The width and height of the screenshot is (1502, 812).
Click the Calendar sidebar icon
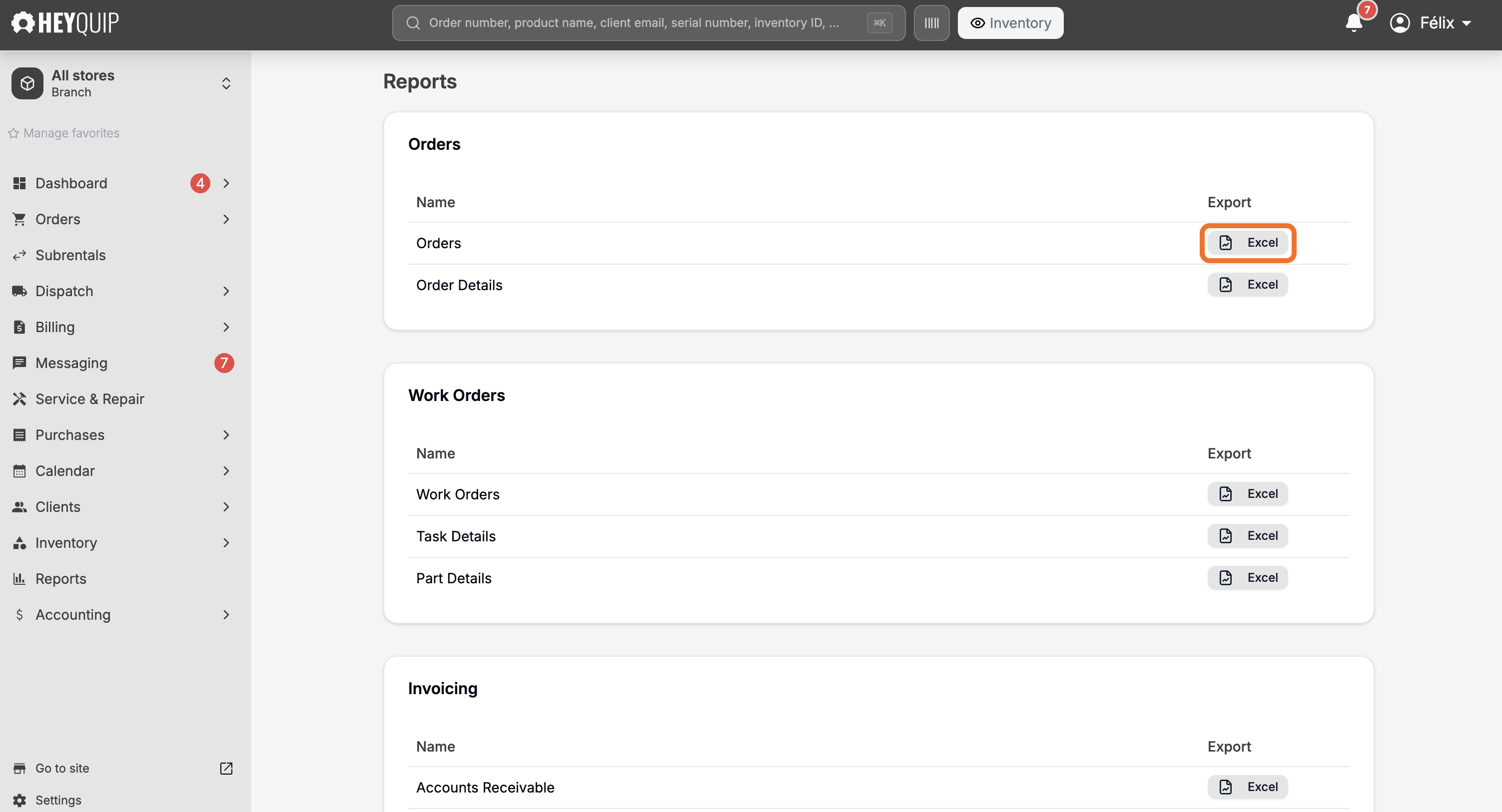pyautogui.click(x=19, y=470)
